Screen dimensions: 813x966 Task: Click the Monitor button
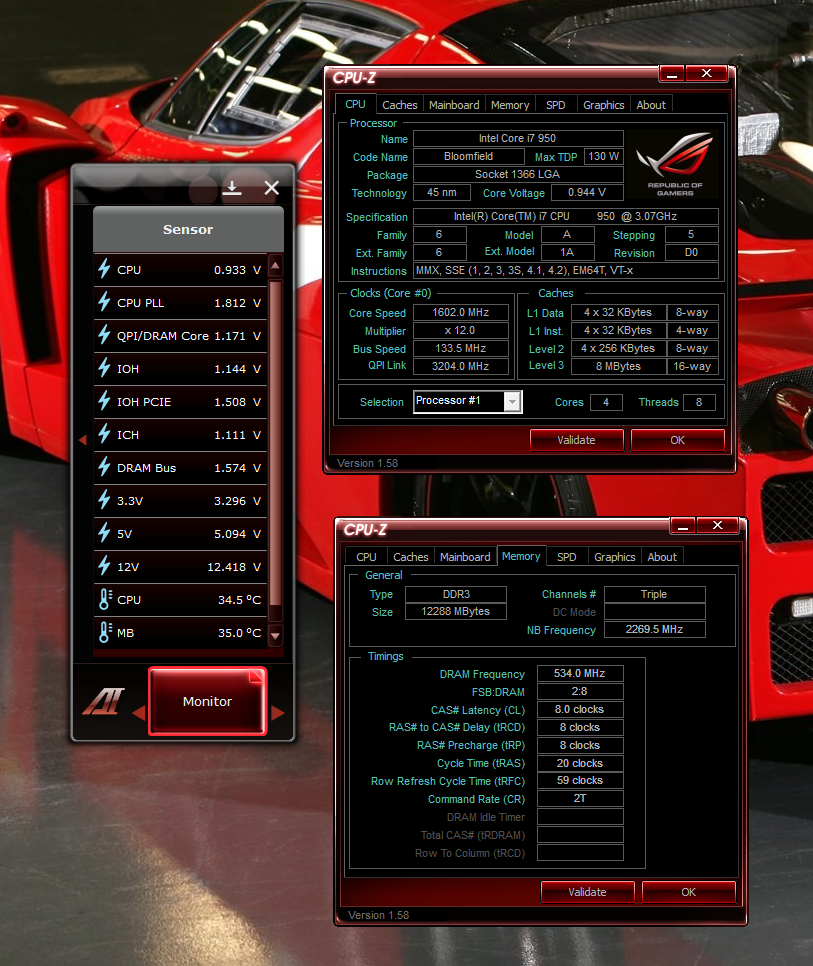pos(208,701)
